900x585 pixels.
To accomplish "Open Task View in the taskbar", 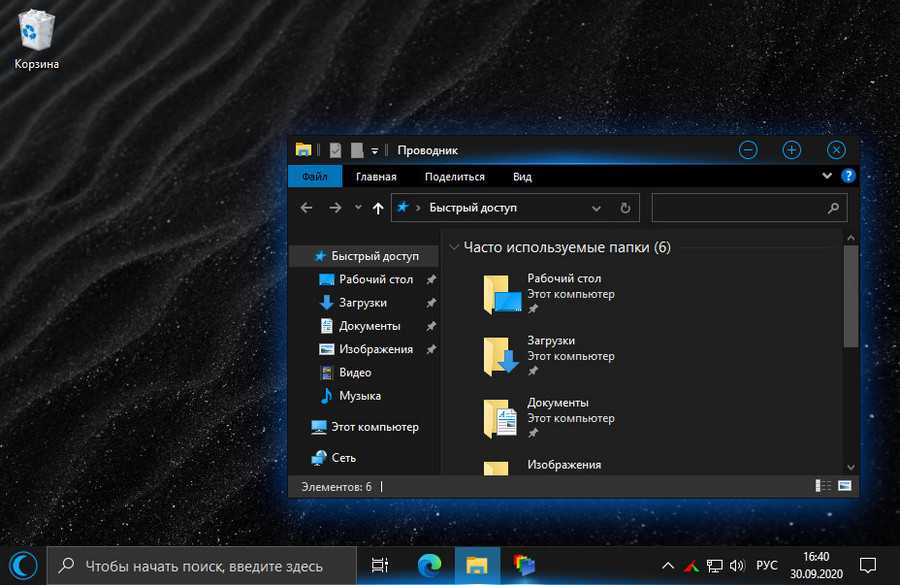I will point(380,565).
